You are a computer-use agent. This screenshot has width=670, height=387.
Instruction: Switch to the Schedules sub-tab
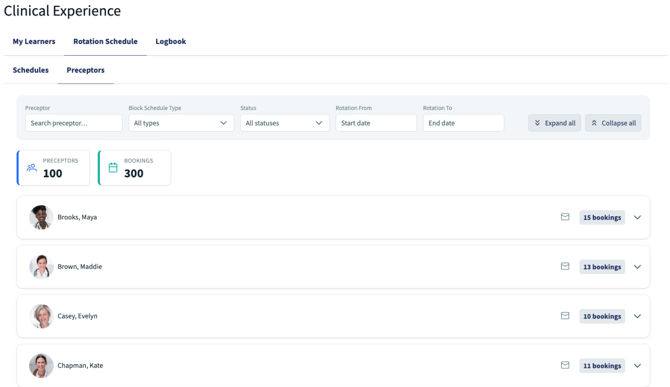pos(31,70)
